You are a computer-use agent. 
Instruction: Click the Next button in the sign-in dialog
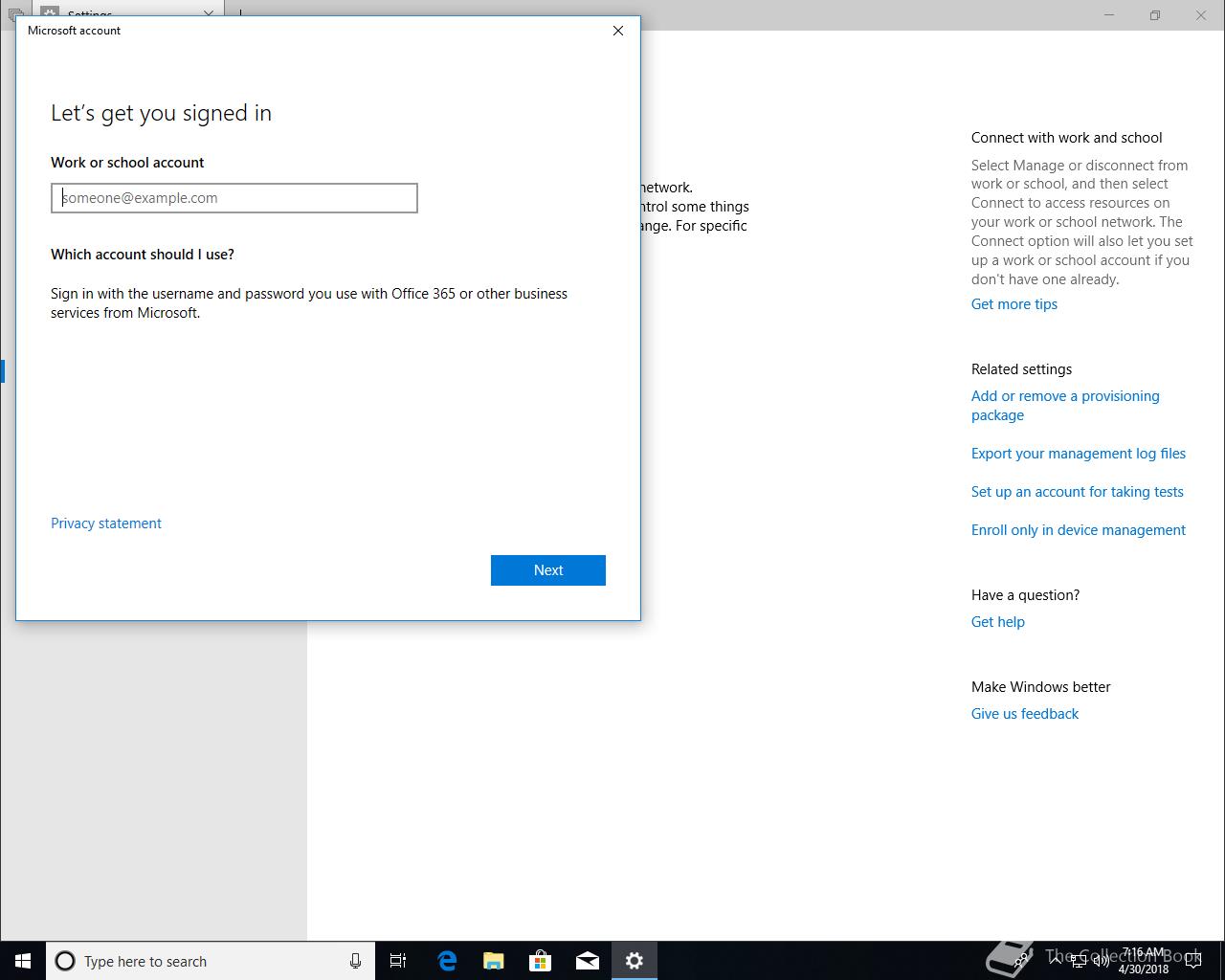coord(548,570)
